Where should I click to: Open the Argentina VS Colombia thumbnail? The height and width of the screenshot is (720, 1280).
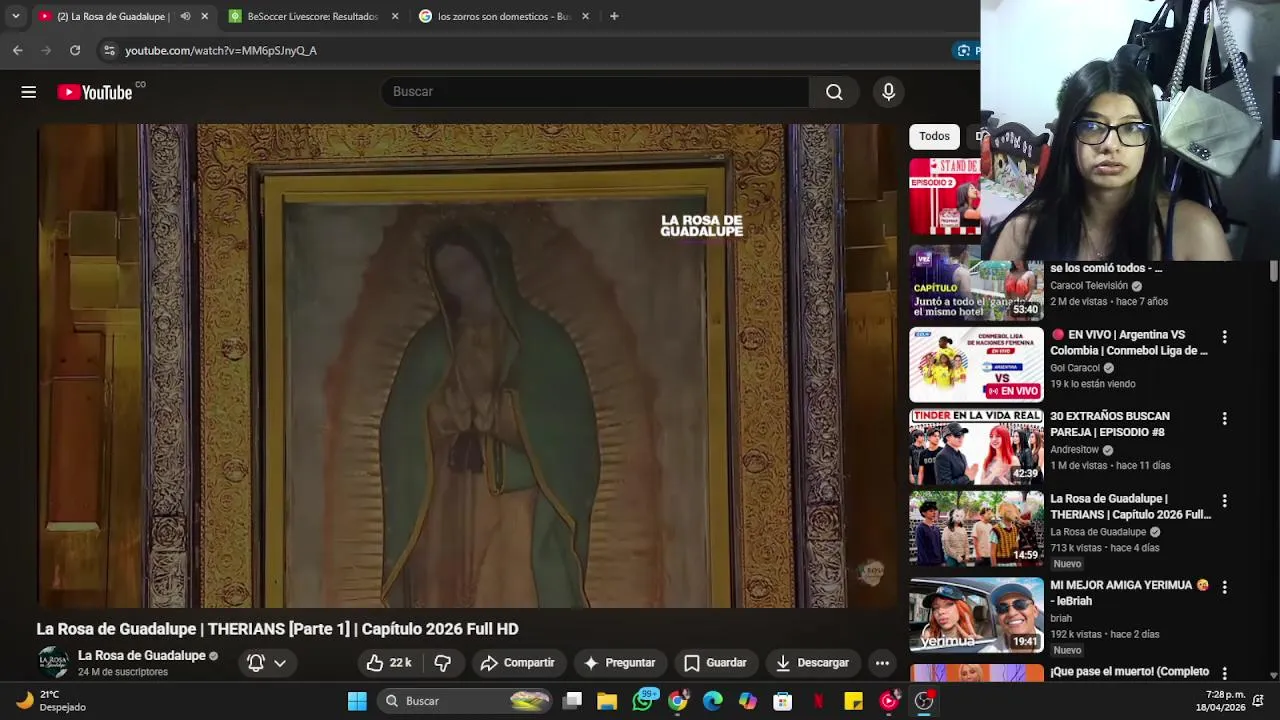click(x=976, y=364)
